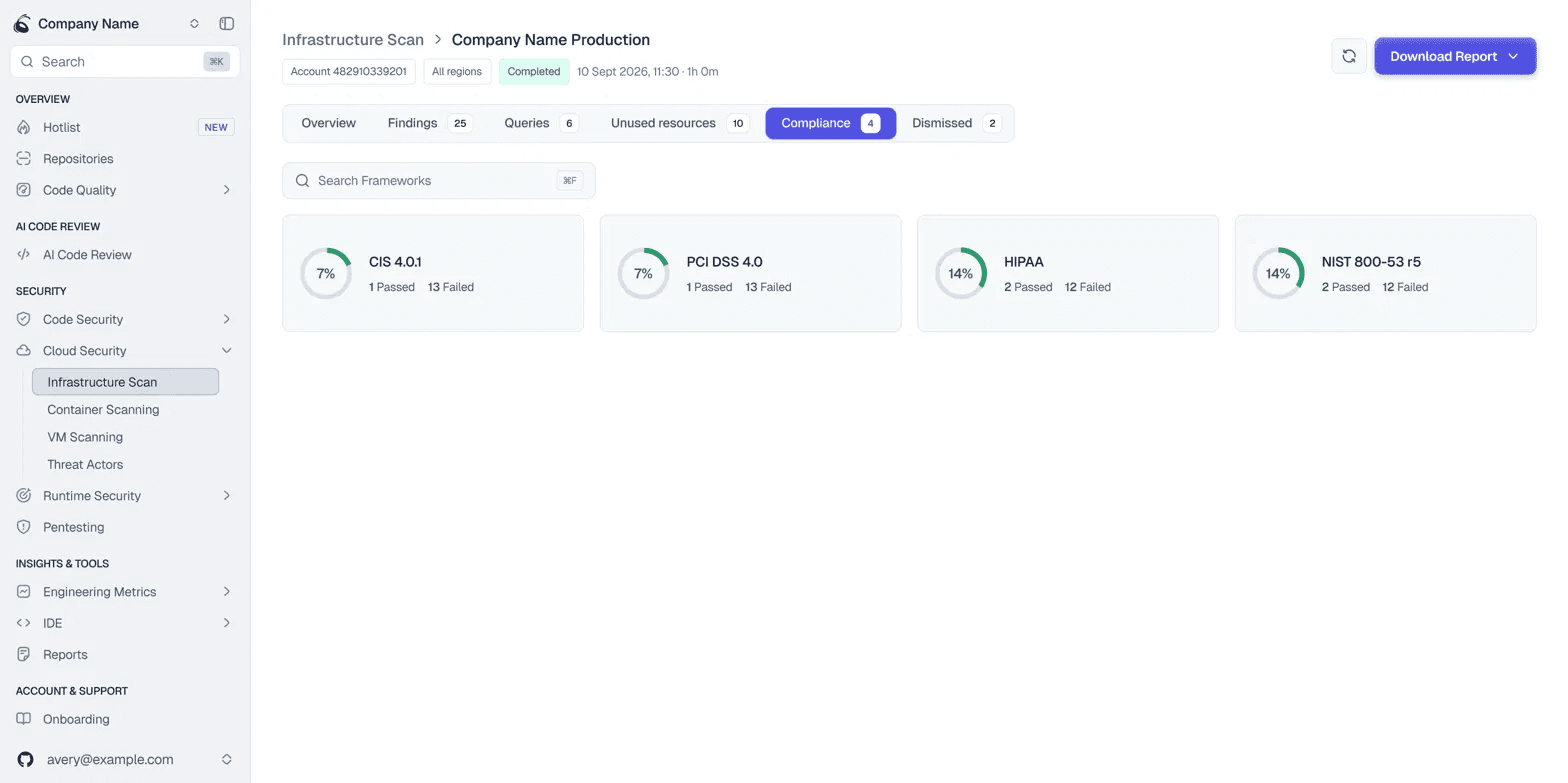Click the refresh scan icon button

[1348, 56]
